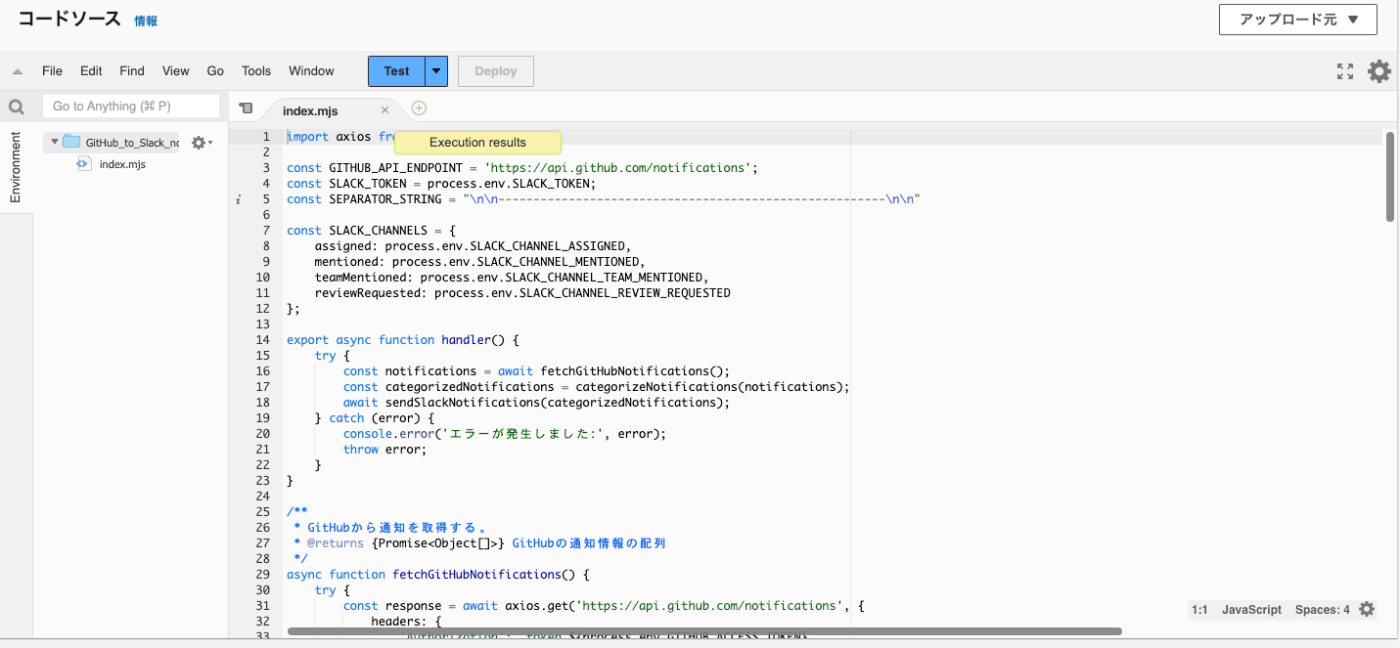The width and height of the screenshot is (1400, 648).
Task: Click the Test button
Action: pos(396,71)
